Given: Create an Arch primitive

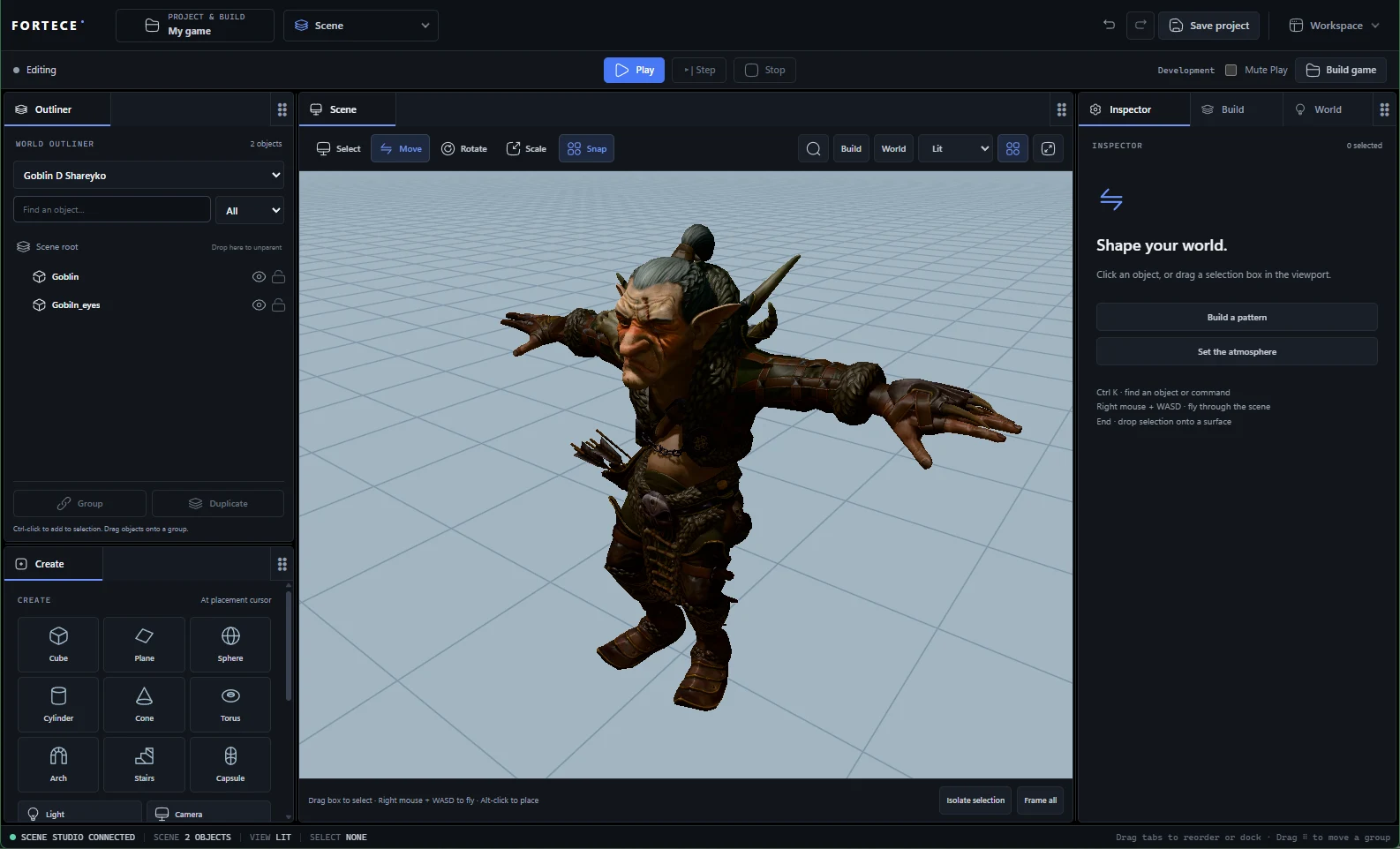Looking at the screenshot, I should 58,764.
